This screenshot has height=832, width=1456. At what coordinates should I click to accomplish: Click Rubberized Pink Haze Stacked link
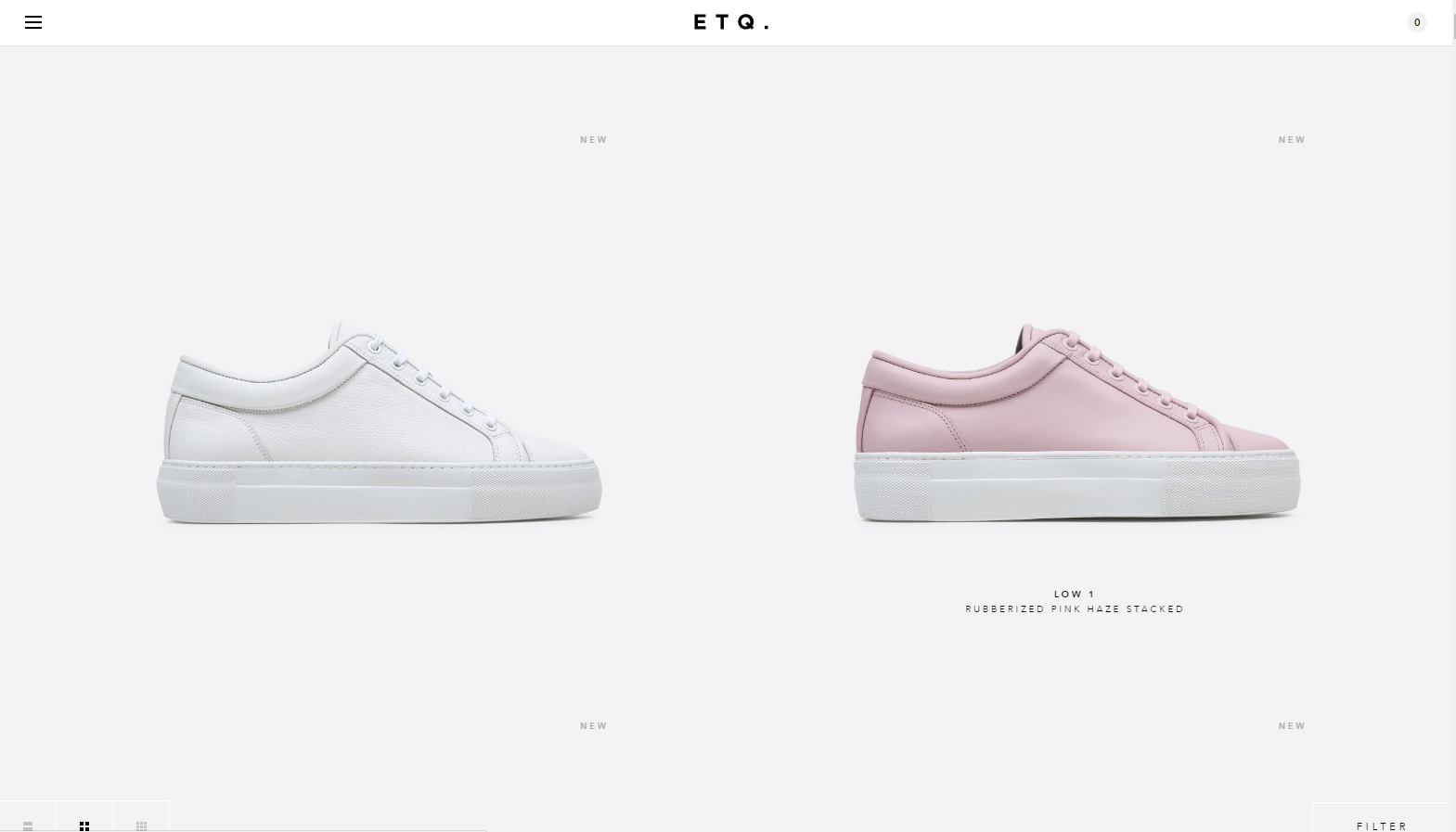[x=1075, y=609]
